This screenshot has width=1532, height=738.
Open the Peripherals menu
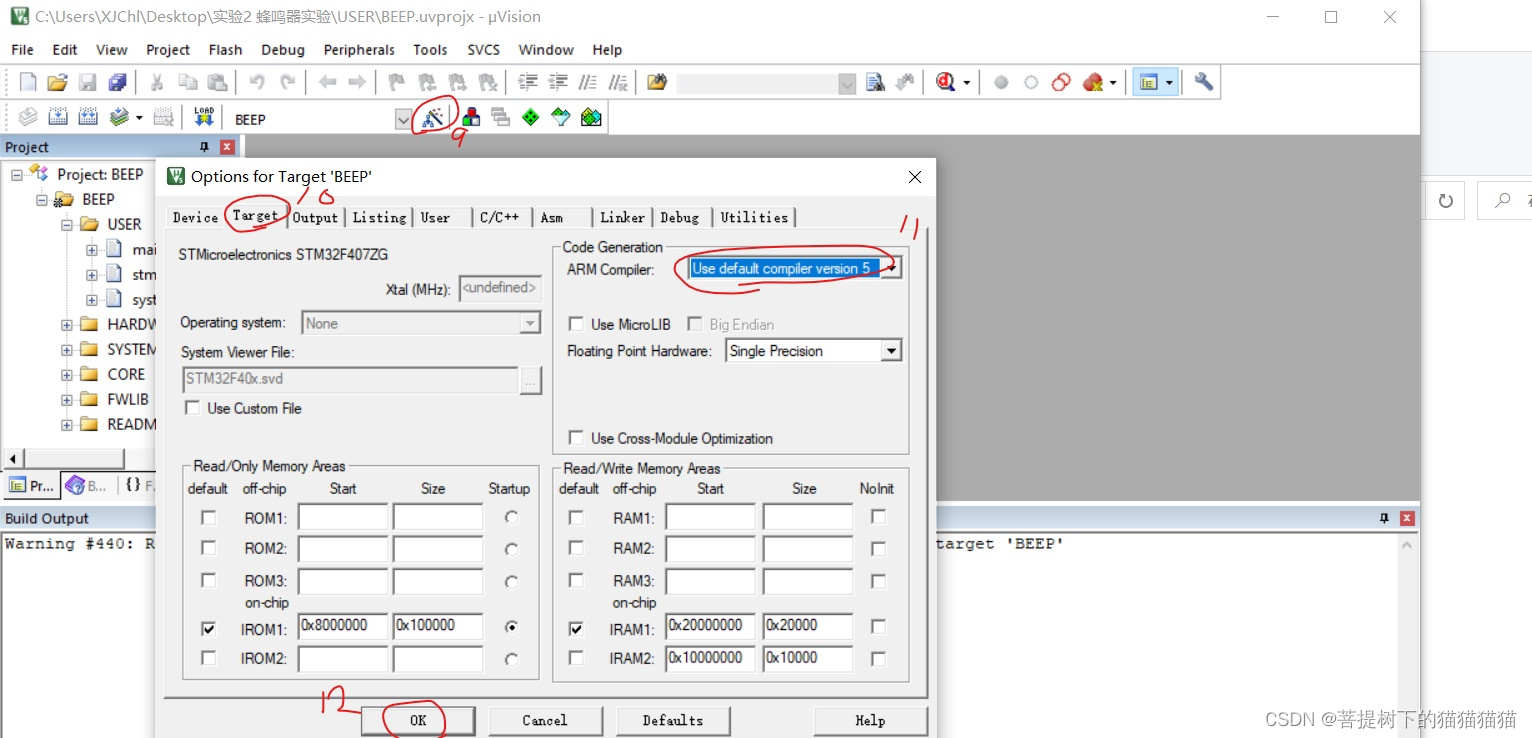point(359,49)
